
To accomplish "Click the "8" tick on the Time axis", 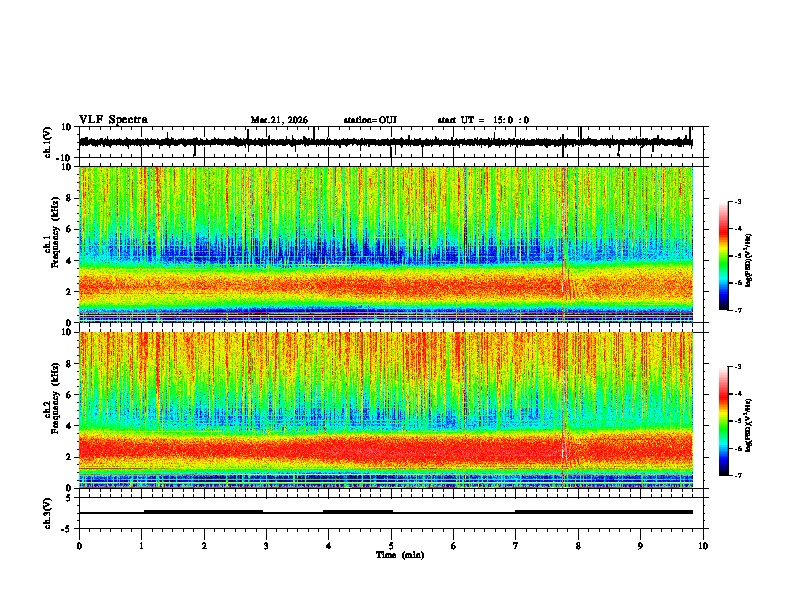I will point(578,546).
